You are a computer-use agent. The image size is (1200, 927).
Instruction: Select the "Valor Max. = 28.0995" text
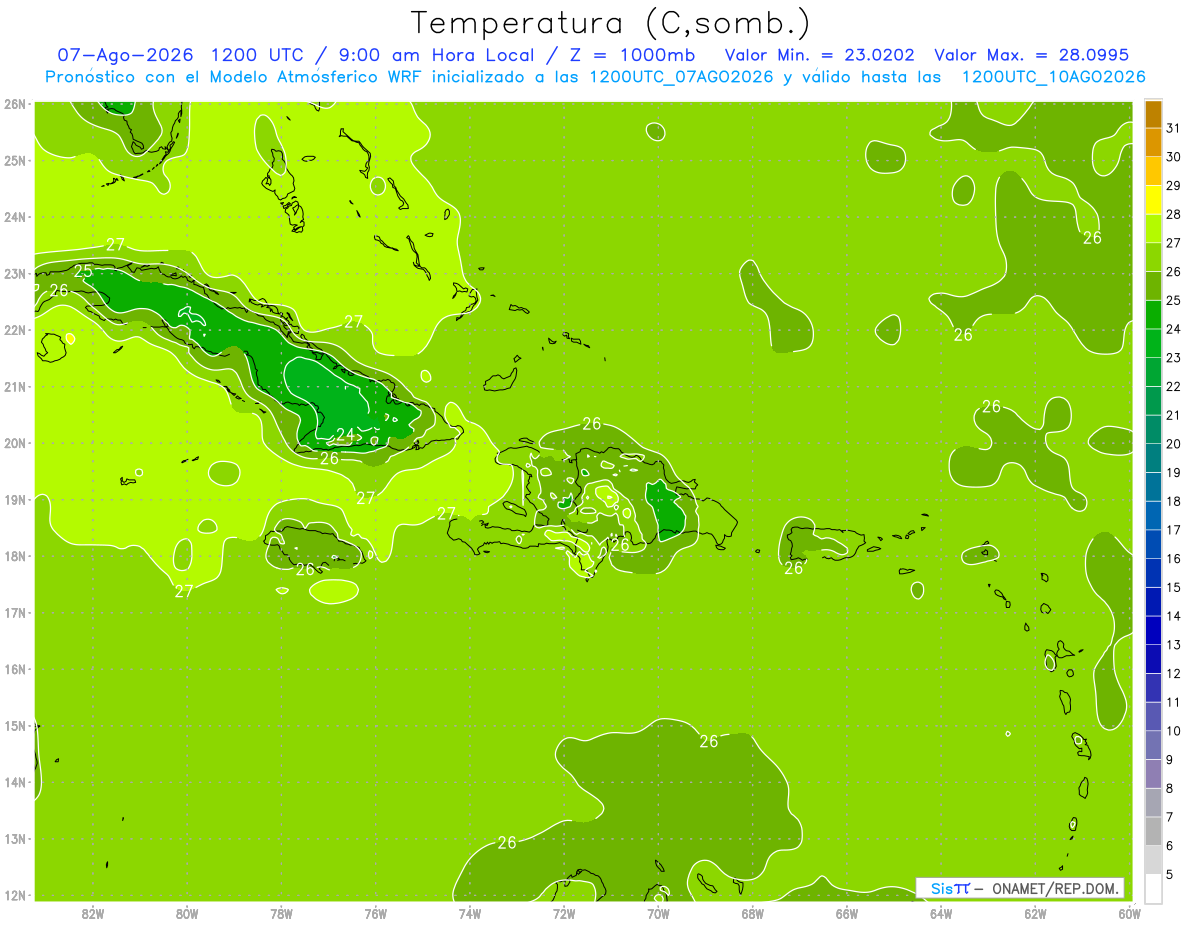point(1031,55)
